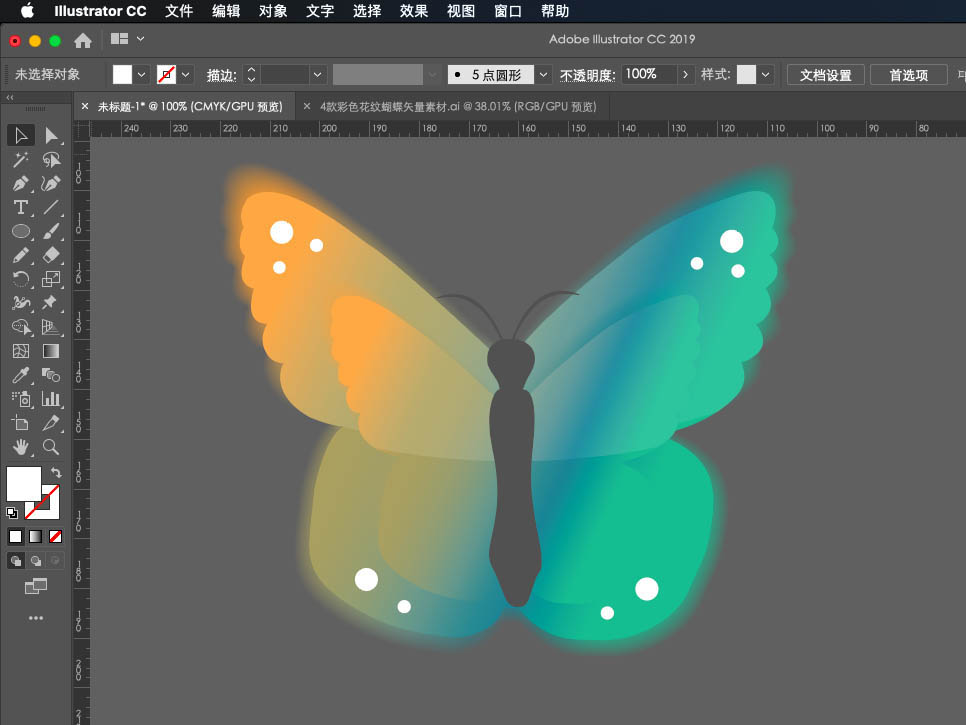Image resolution: width=966 pixels, height=725 pixels.
Task: Select the Perspective Grid tool
Action: pos(51,326)
